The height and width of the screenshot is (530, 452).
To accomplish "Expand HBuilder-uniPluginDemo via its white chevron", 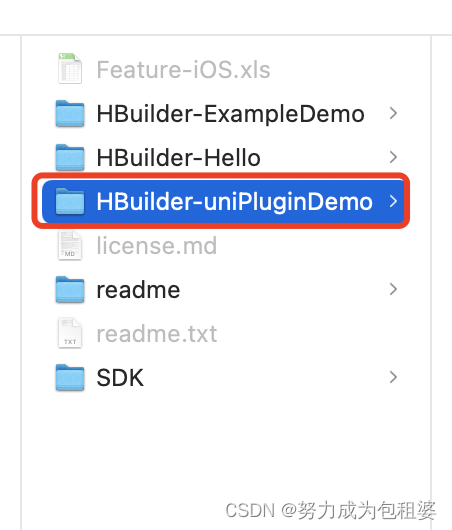I will [393, 201].
